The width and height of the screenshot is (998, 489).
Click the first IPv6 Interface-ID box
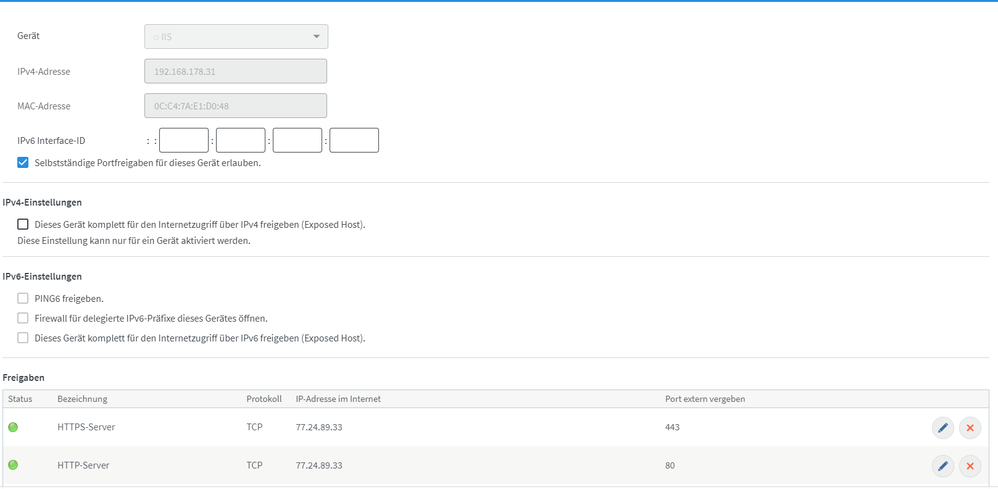point(184,140)
